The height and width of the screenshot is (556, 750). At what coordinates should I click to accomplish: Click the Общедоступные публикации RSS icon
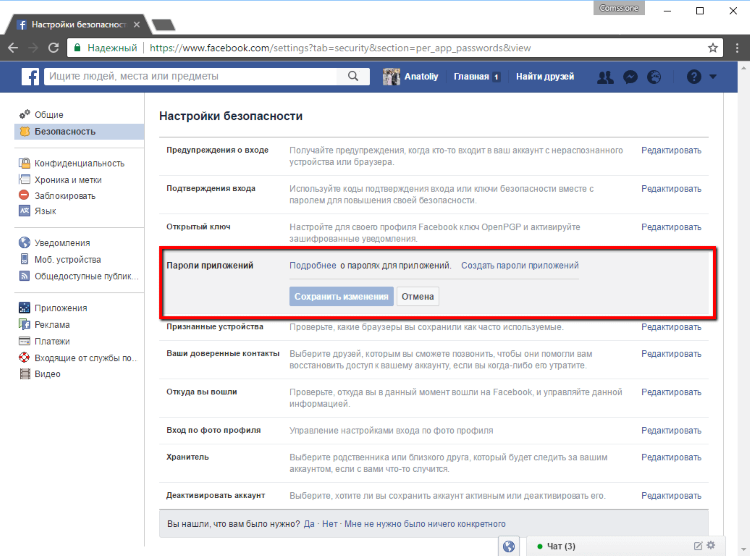[x=24, y=276]
